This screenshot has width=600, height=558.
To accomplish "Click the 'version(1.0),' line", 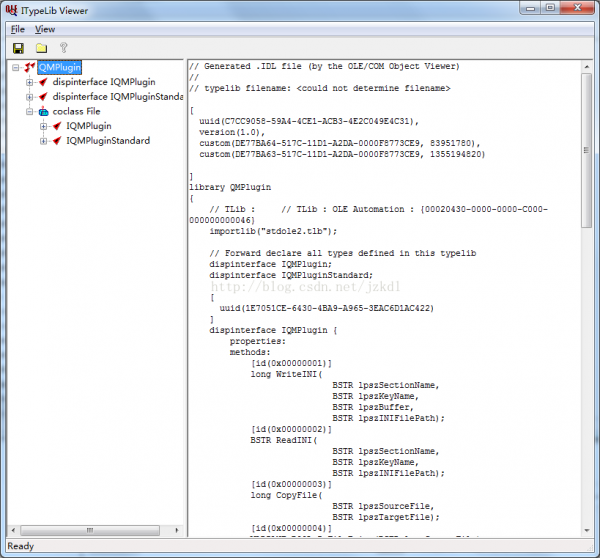I will (x=232, y=132).
